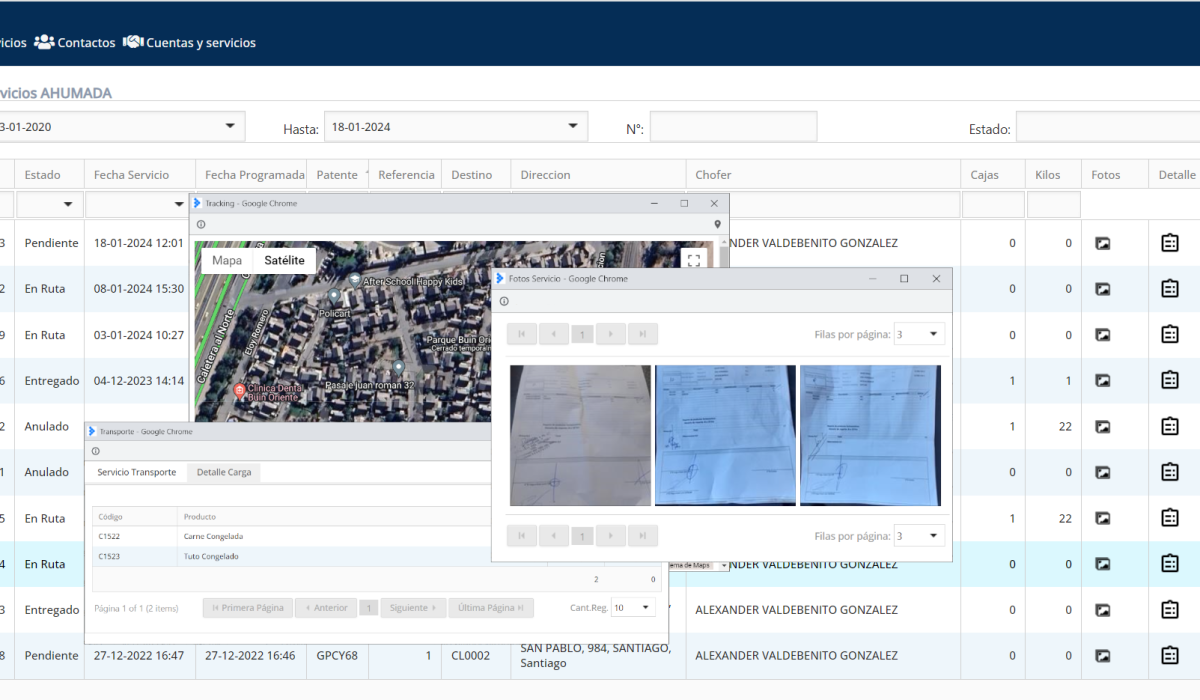
Task: Toggle fullscreen on the satellite map
Action: pos(694,260)
